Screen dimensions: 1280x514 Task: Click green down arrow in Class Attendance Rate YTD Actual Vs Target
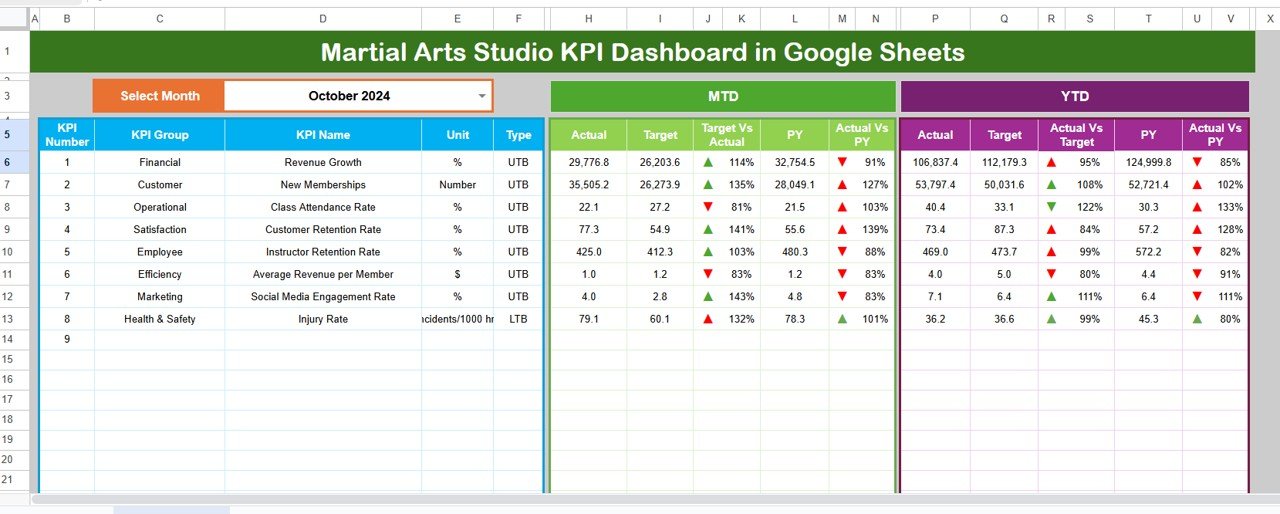pos(1051,207)
